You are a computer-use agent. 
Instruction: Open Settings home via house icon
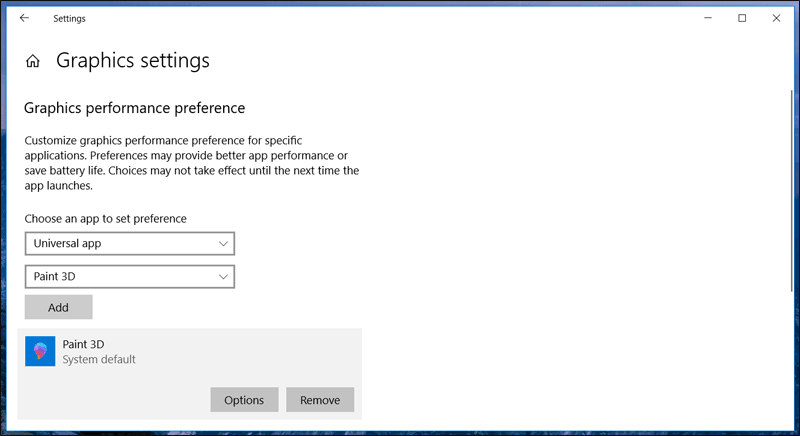coord(33,61)
